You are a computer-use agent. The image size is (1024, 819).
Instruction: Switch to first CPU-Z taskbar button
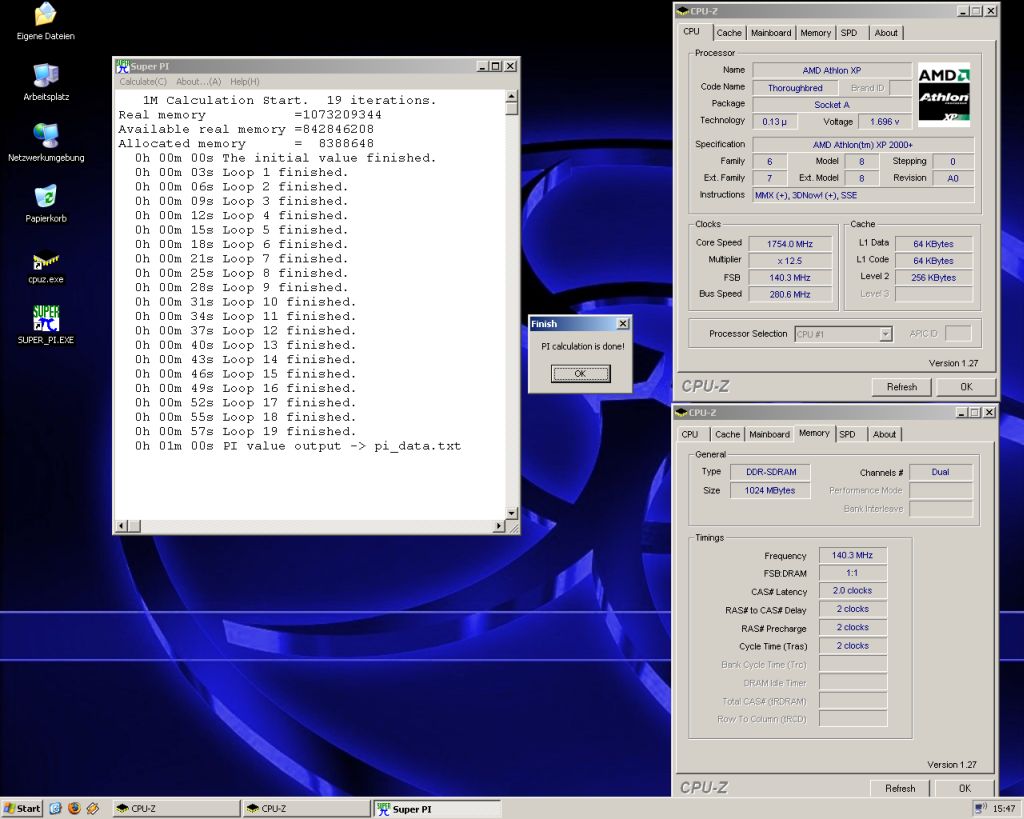[x=176, y=809]
